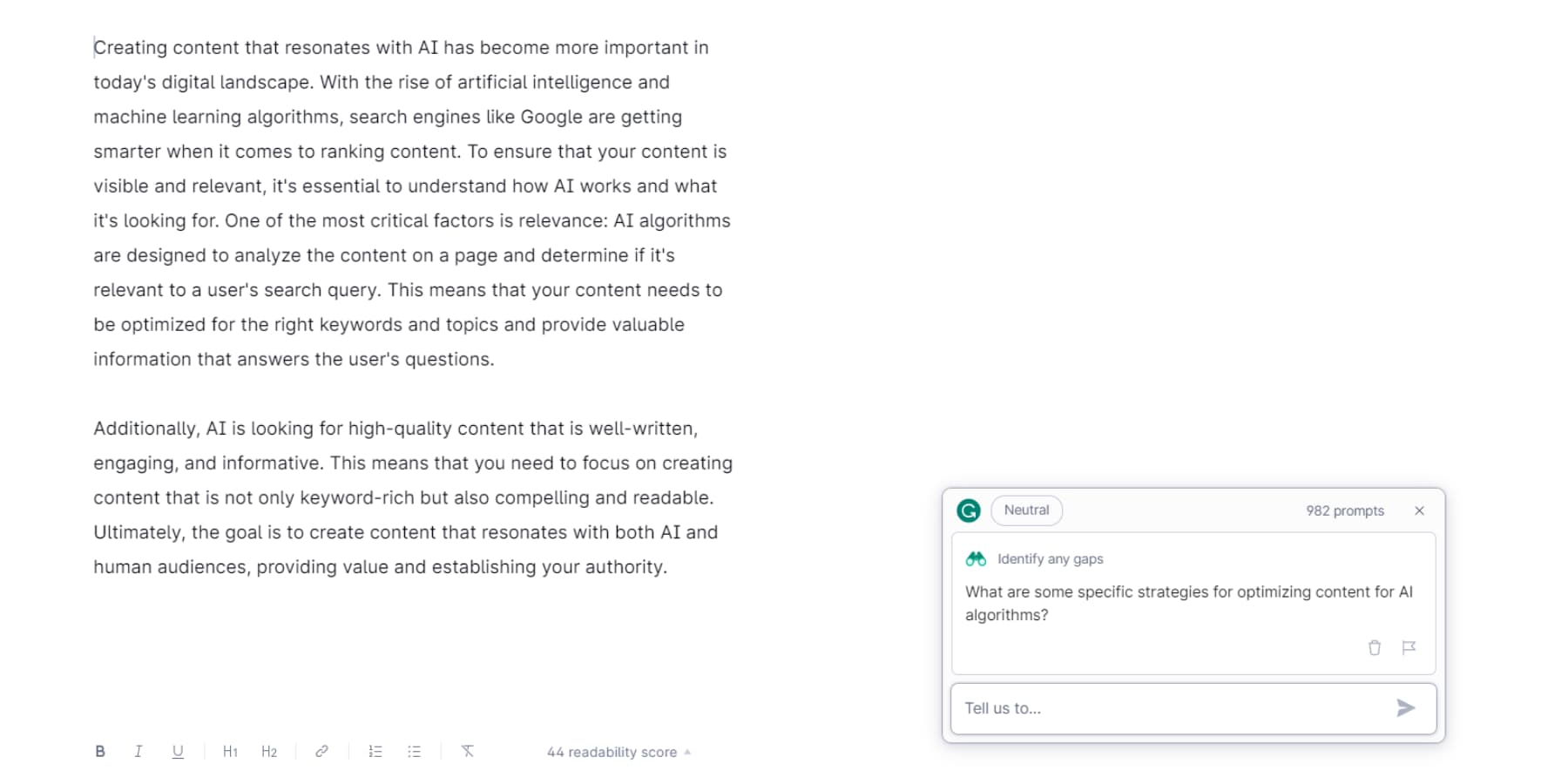The height and width of the screenshot is (784, 1568).
Task: Click the Grammarly logo icon
Action: (x=969, y=510)
